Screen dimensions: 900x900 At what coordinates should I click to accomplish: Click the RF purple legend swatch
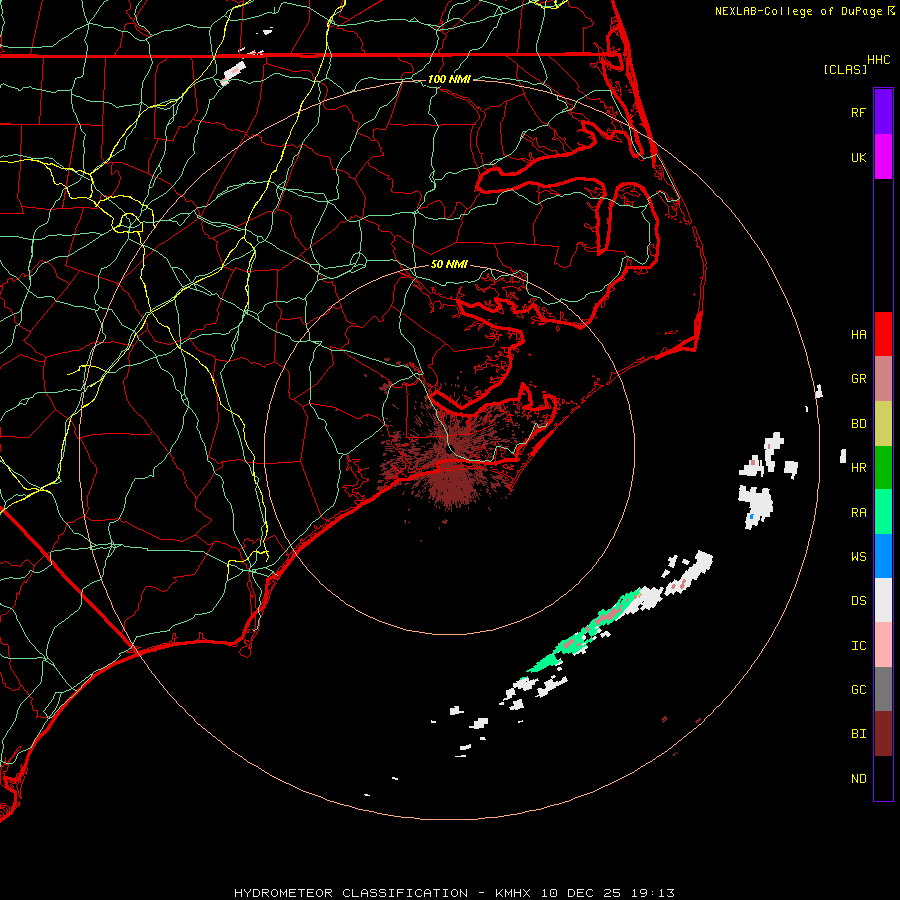pos(883,112)
